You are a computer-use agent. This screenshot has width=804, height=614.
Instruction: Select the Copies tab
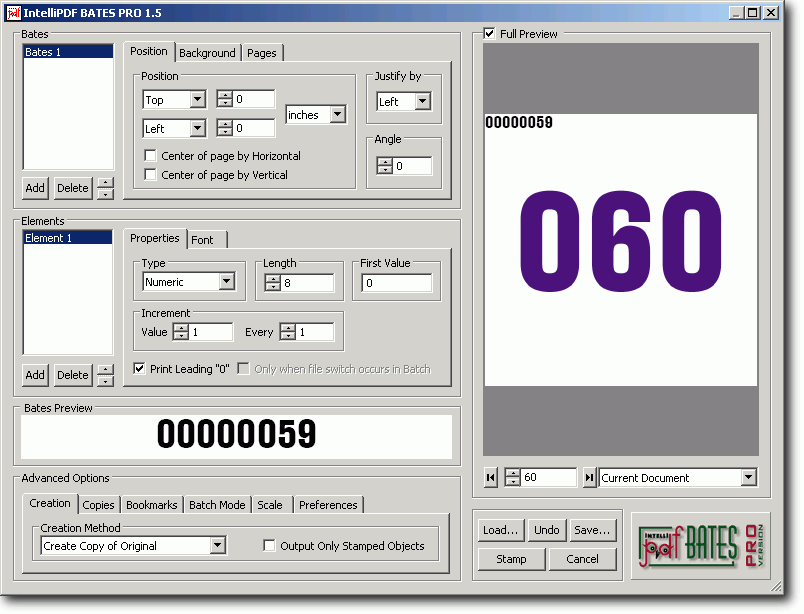pyautogui.click(x=98, y=505)
